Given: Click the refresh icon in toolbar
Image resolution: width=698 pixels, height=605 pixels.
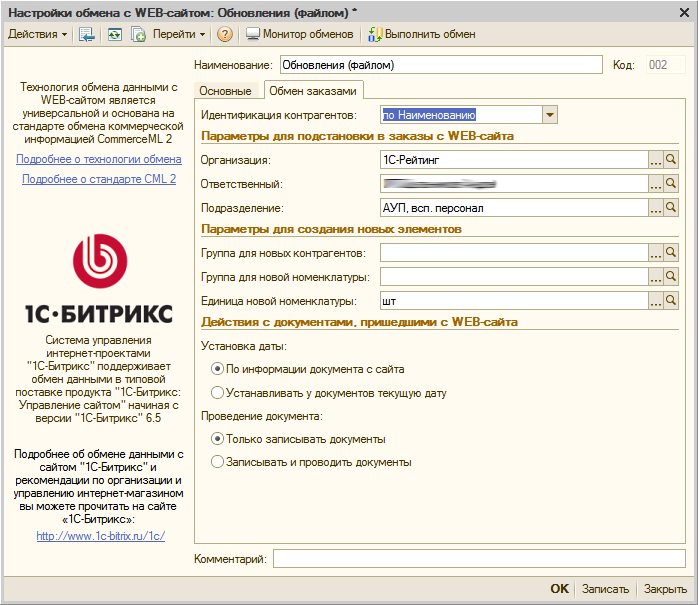Looking at the screenshot, I should [x=114, y=34].
